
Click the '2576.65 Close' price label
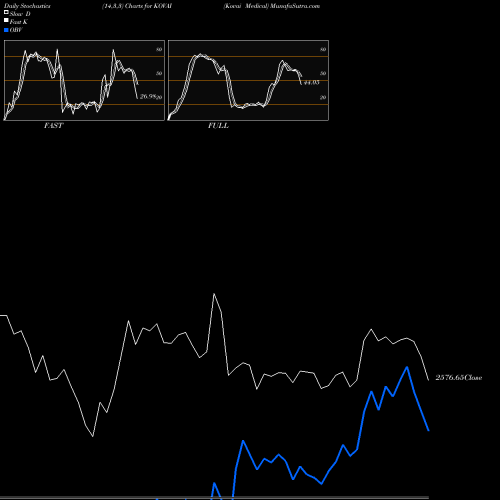pyautogui.click(x=459, y=378)
